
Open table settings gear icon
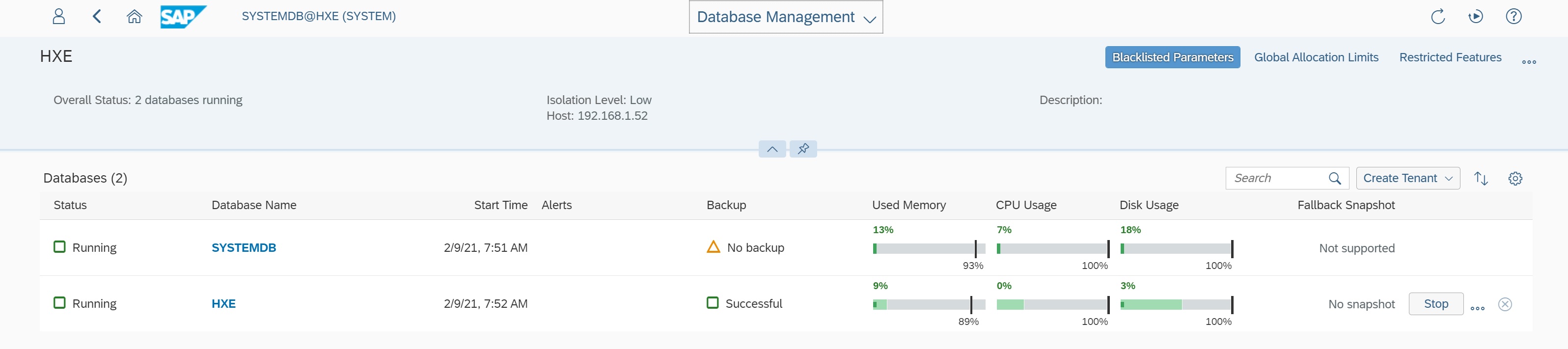pyautogui.click(x=1515, y=178)
